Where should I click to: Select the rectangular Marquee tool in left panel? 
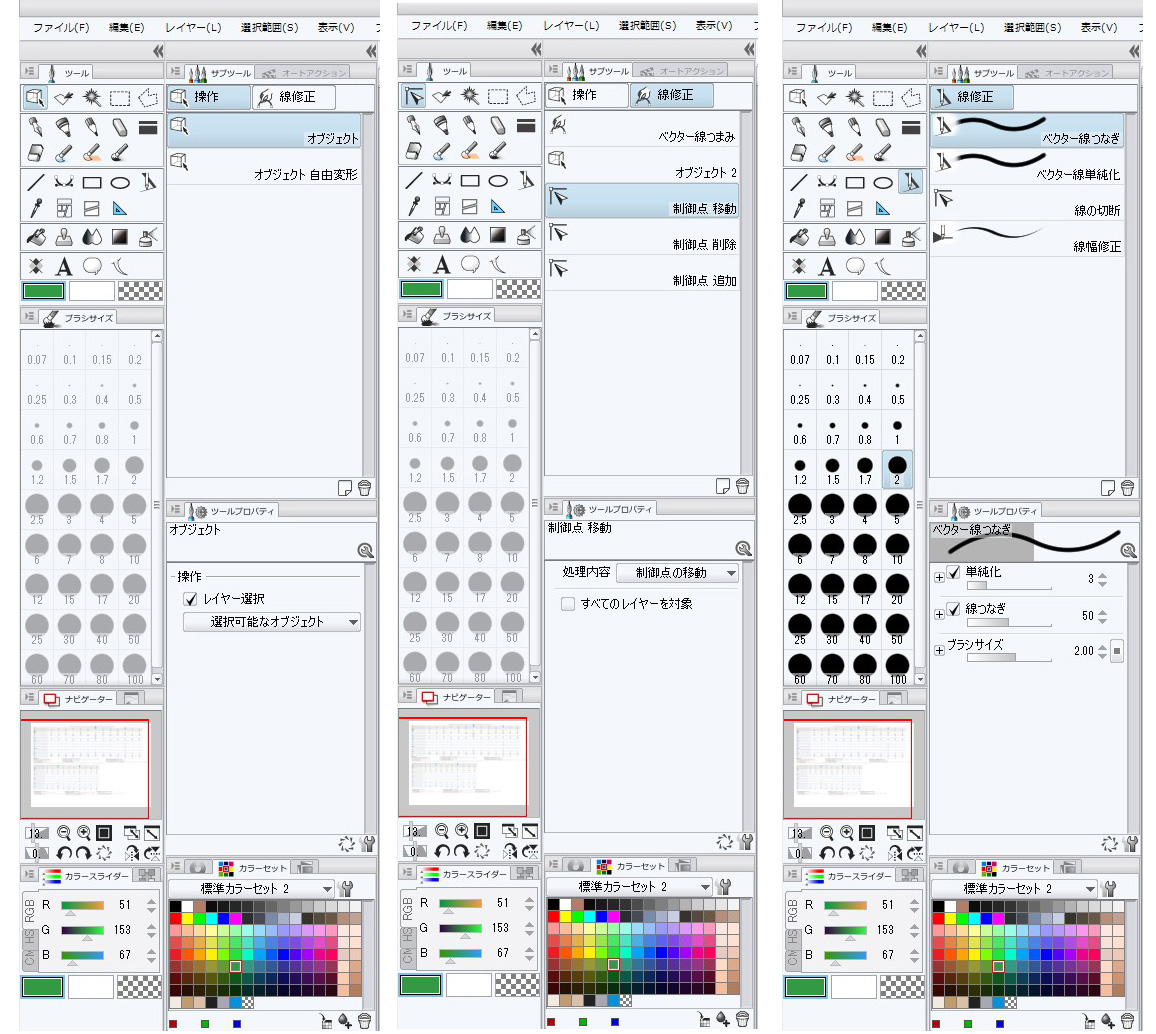119,97
